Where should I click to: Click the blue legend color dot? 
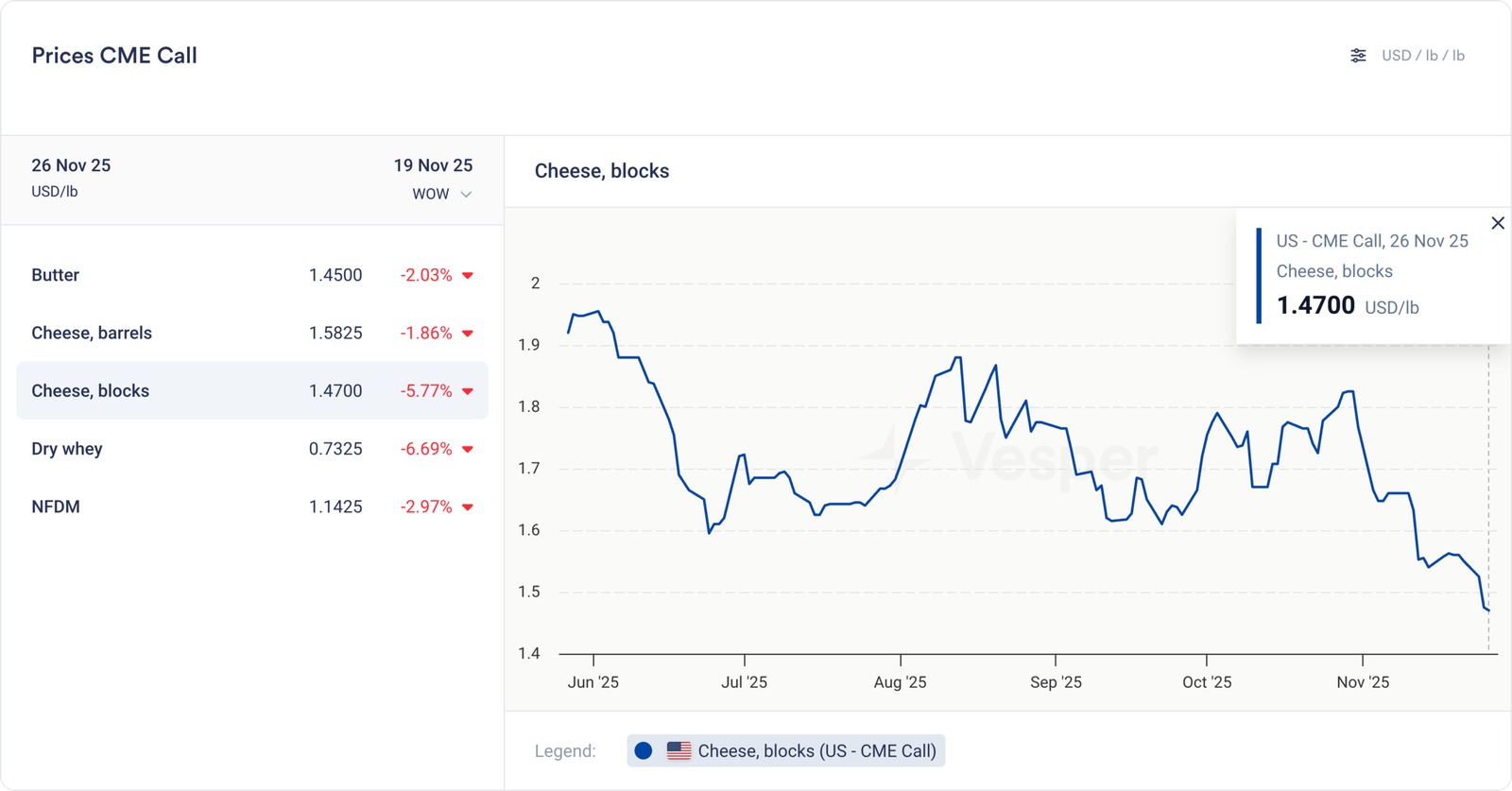[644, 751]
